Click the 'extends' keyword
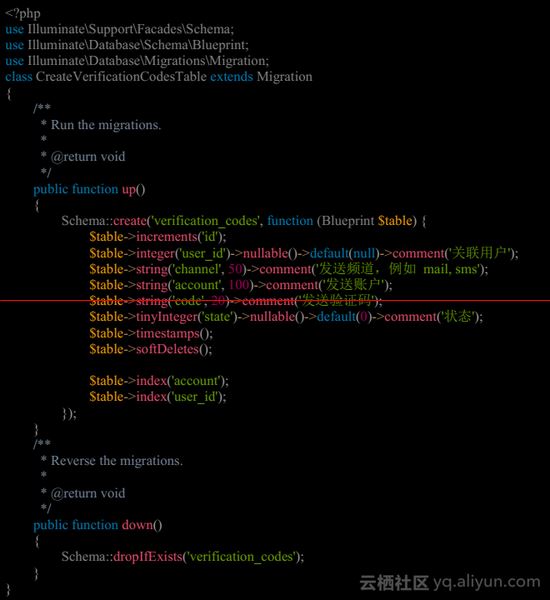The width and height of the screenshot is (550, 600). tap(232, 77)
